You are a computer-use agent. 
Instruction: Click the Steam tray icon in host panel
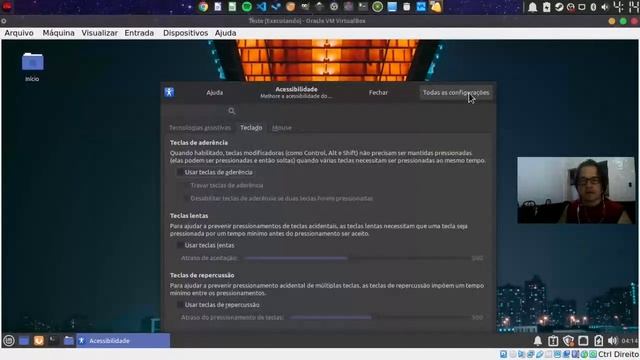pos(559,7)
